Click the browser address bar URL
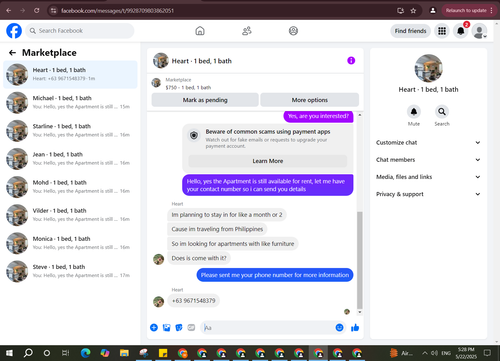The width and height of the screenshot is (500, 361). click(117, 11)
